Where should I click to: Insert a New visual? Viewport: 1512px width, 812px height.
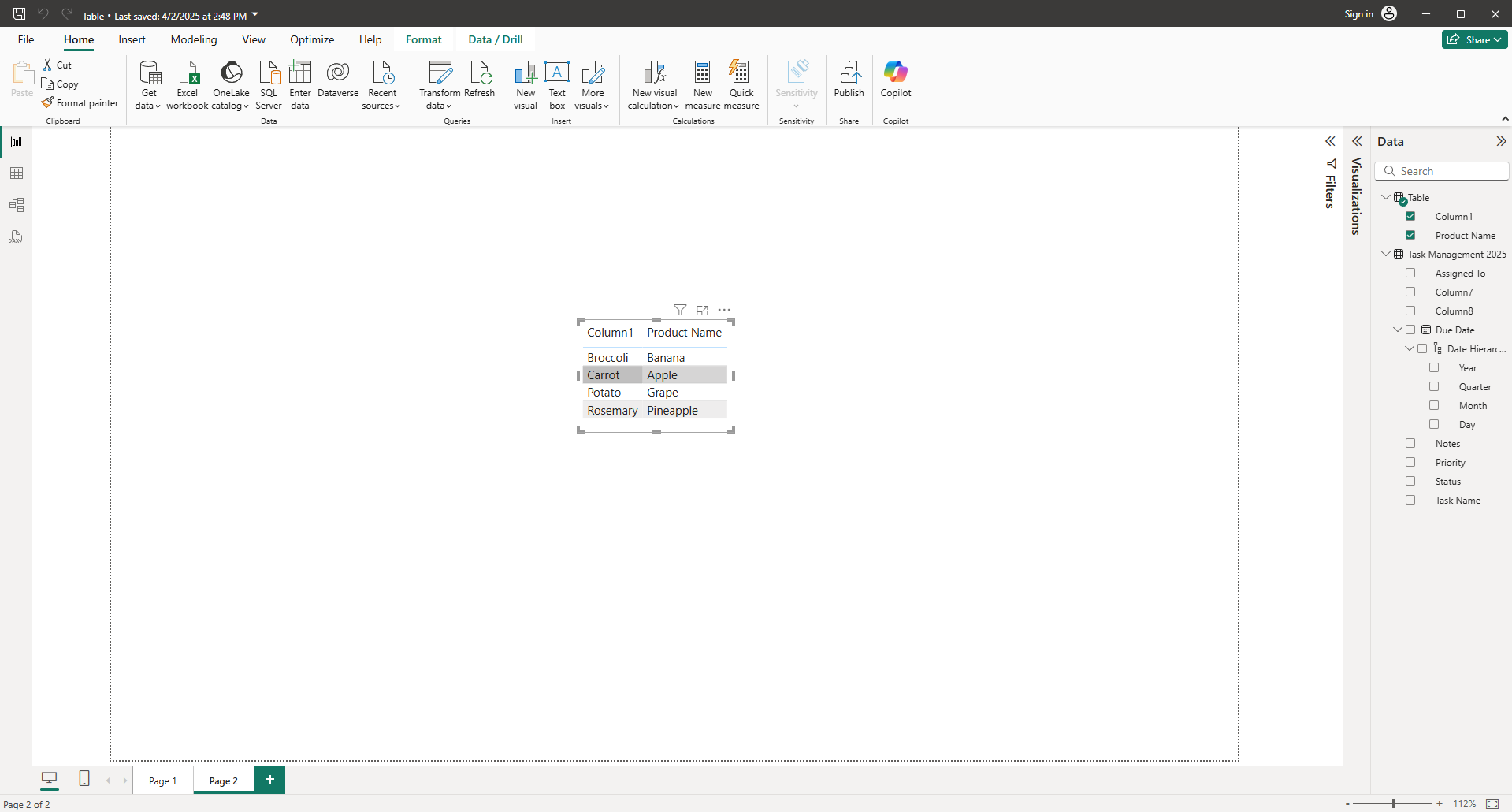coord(526,85)
